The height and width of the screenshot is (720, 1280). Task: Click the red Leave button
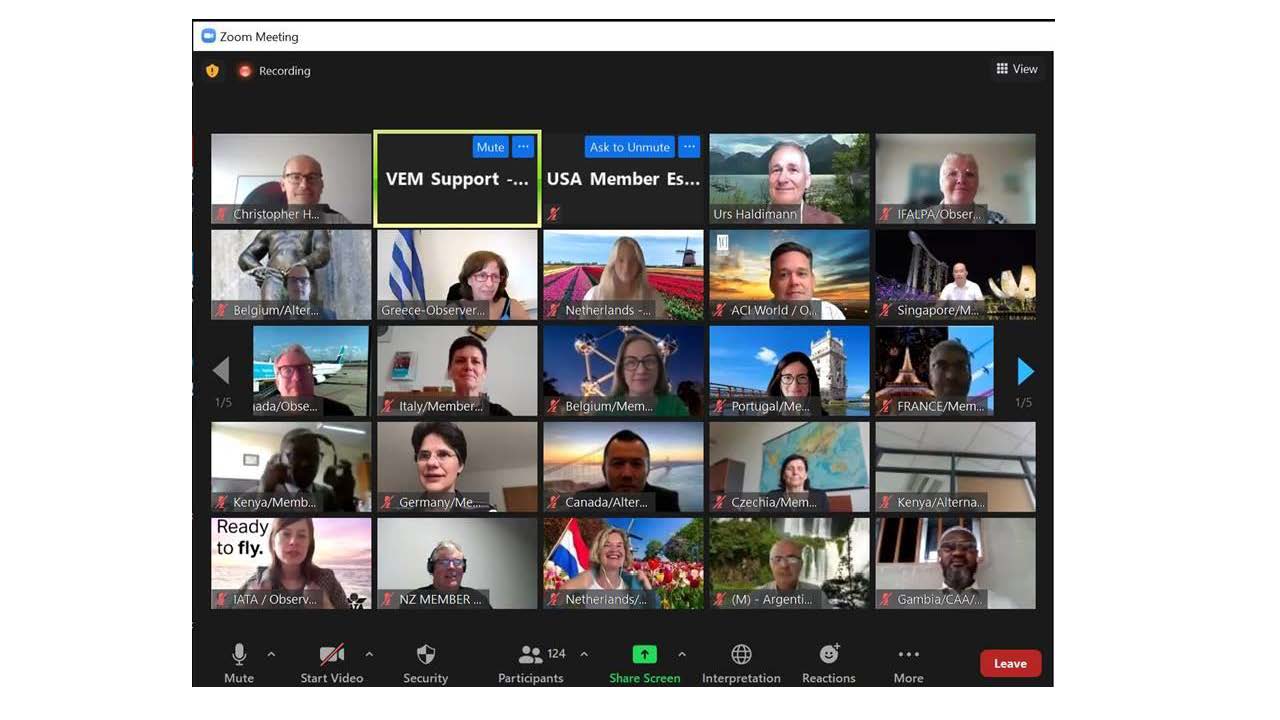point(1010,663)
